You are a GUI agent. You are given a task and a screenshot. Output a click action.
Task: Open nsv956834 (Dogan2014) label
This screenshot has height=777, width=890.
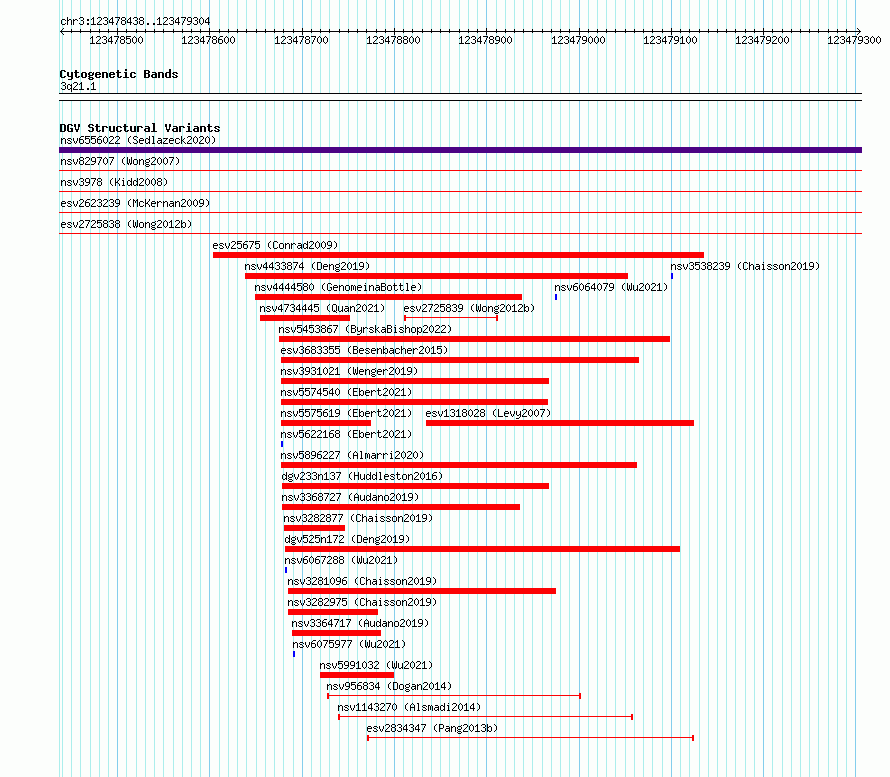point(389,686)
